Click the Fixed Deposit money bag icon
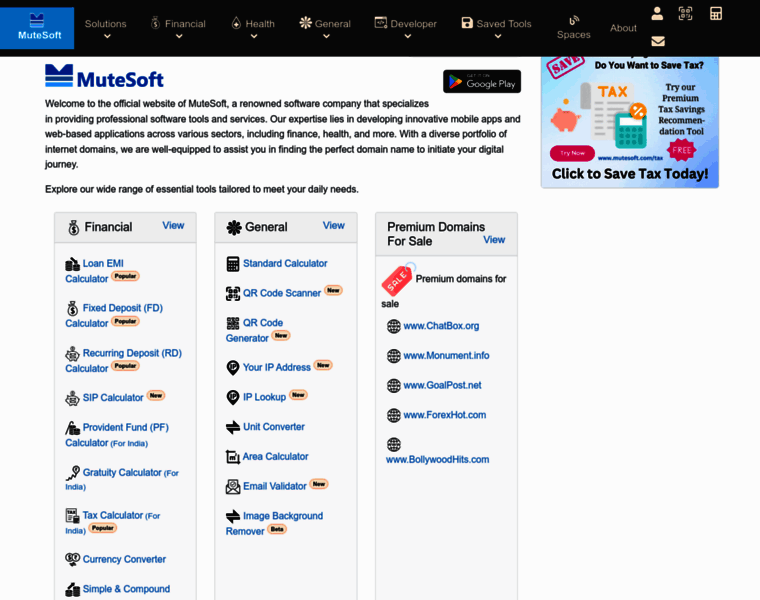 (x=72, y=308)
